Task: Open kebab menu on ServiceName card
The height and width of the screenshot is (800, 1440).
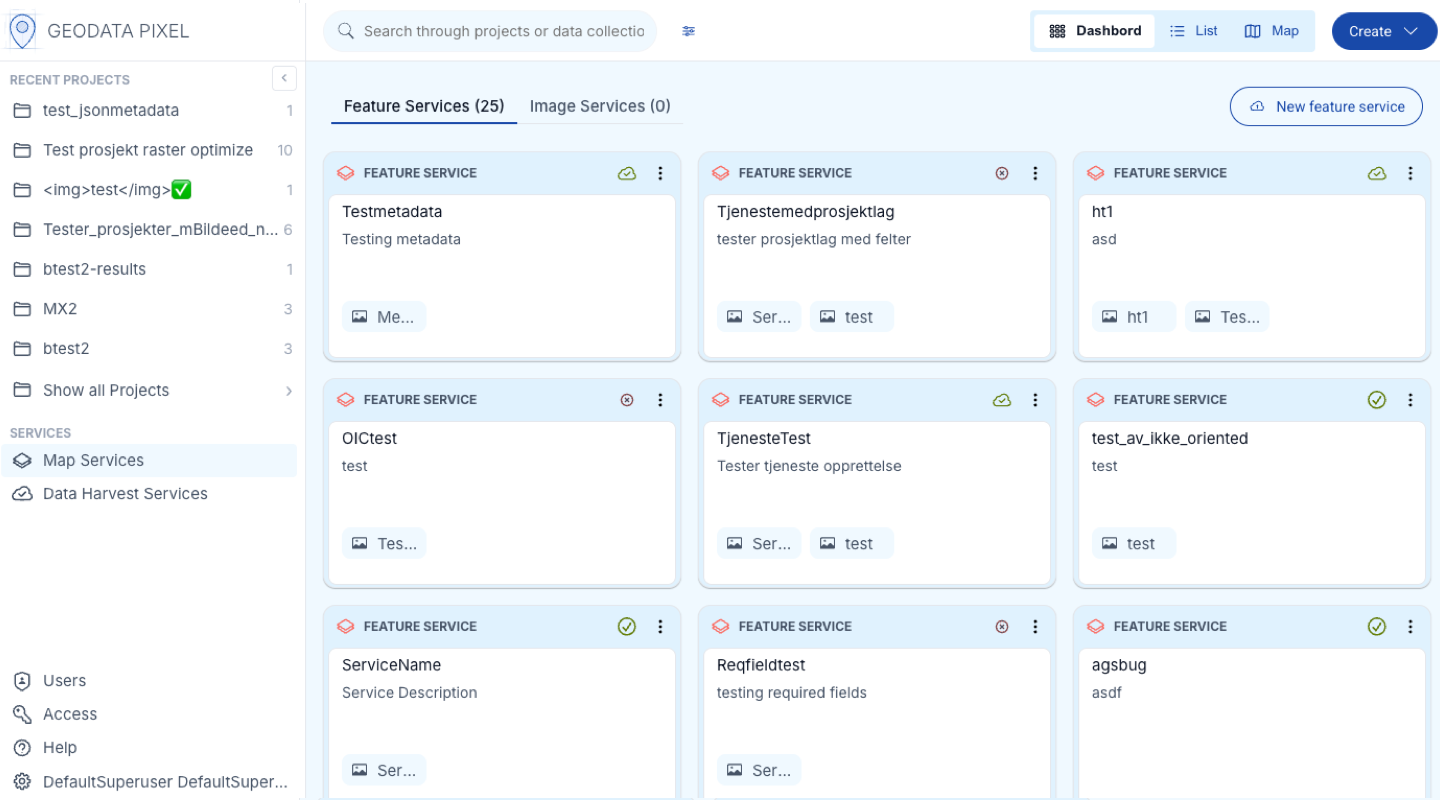Action: [660, 627]
